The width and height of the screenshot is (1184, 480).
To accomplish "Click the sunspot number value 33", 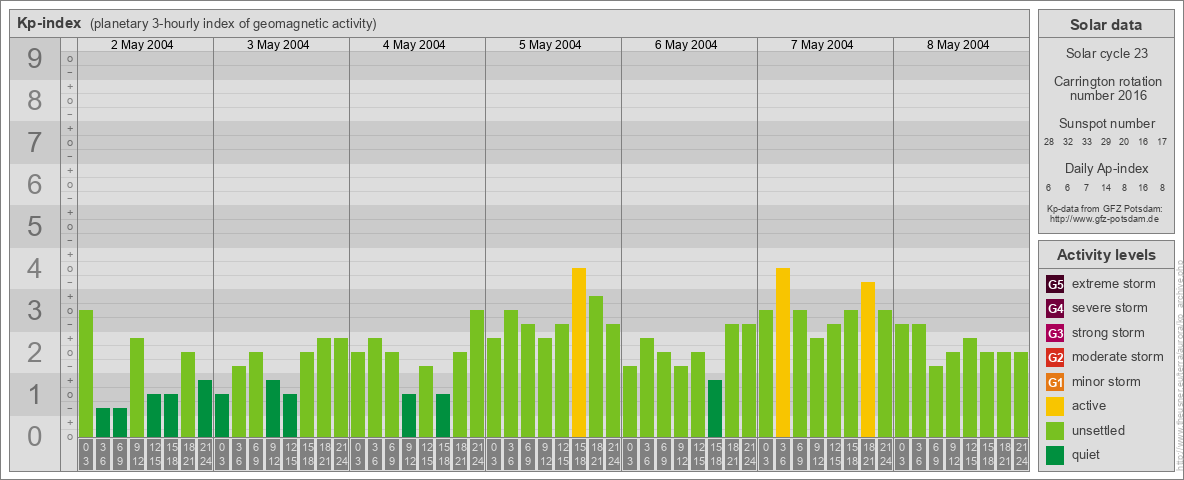I will click(x=1087, y=142).
